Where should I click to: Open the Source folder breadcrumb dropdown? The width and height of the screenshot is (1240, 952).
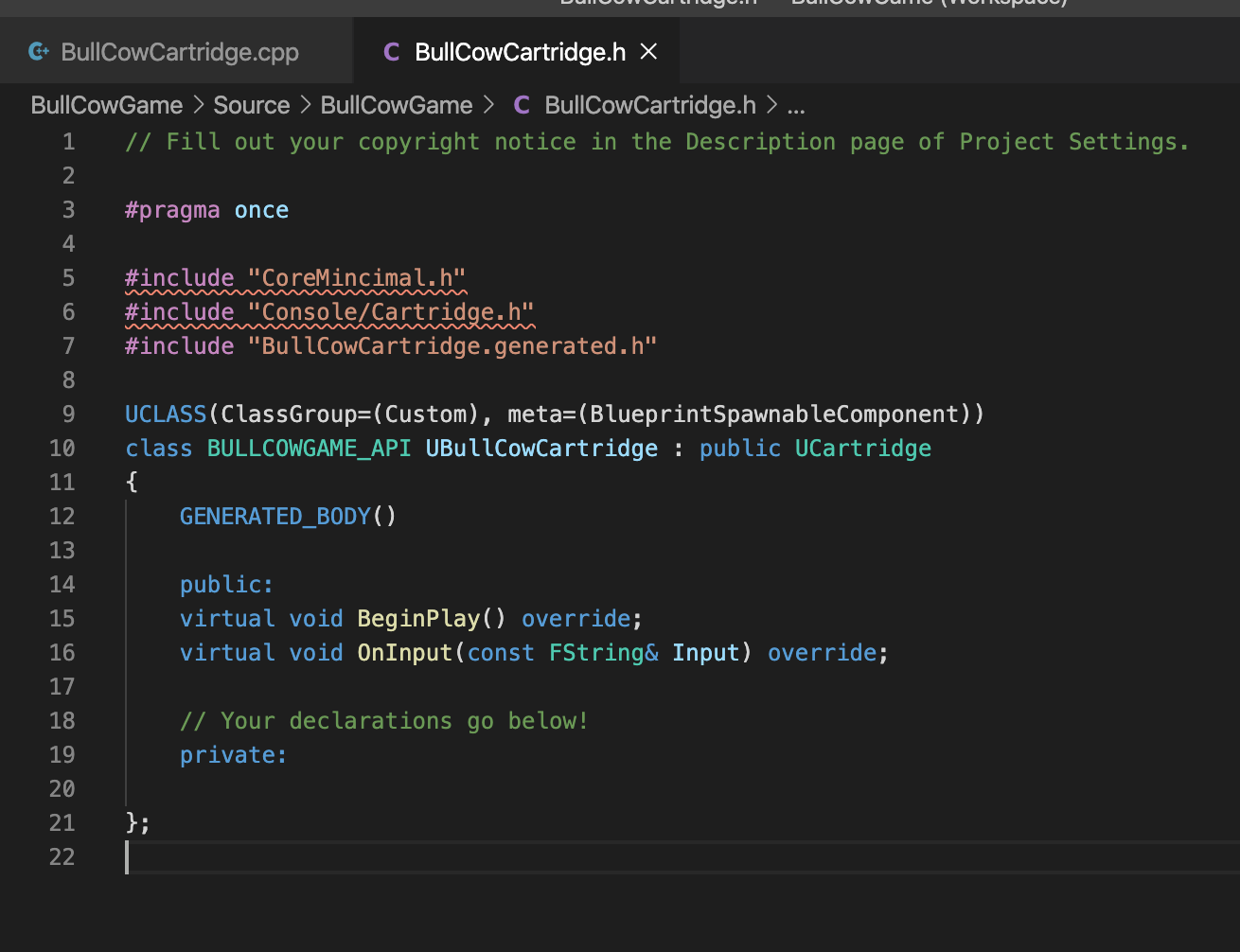tap(251, 105)
